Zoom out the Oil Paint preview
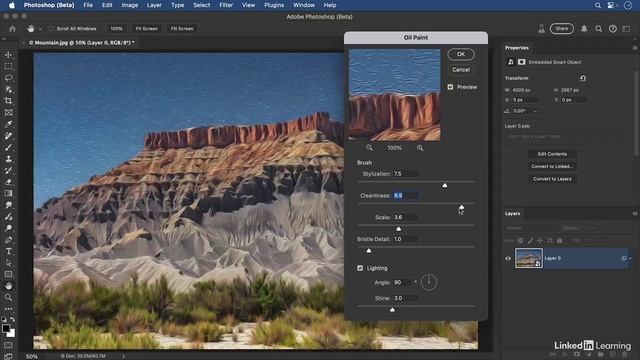The image size is (640, 360). tap(369, 148)
